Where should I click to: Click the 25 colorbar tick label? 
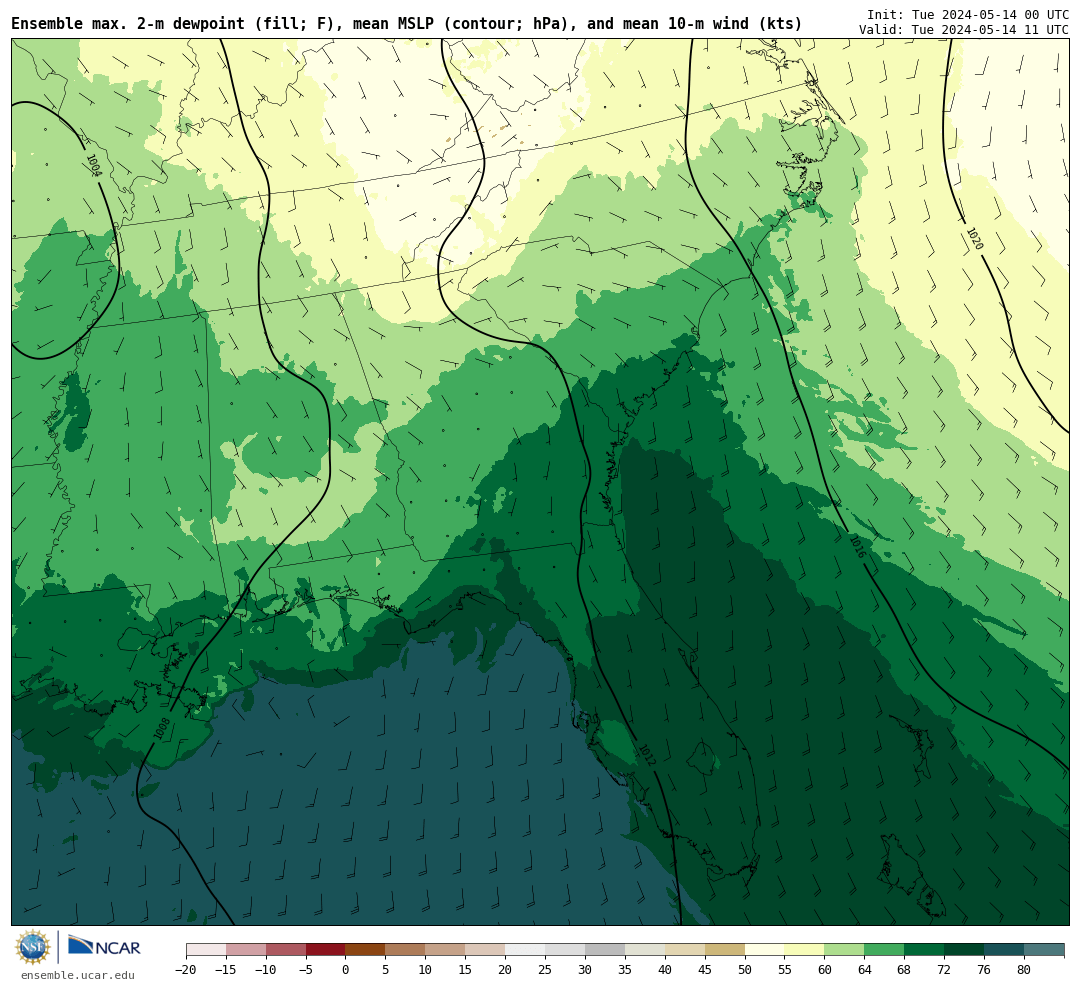(x=546, y=970)
